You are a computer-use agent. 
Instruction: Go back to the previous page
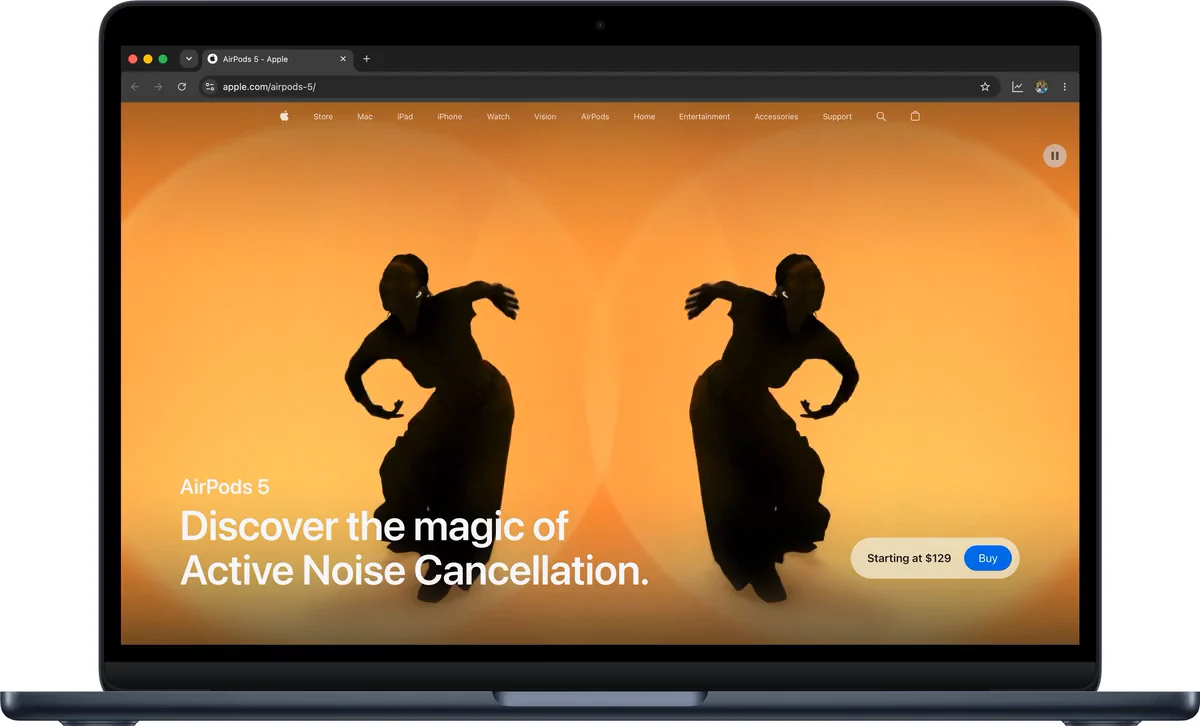click(135, 87)
